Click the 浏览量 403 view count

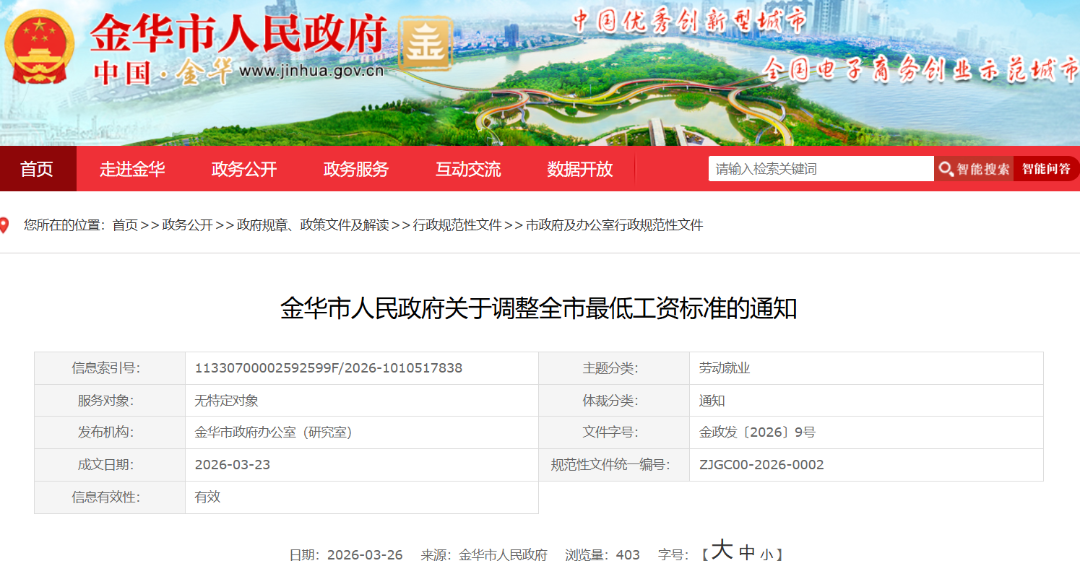click(x=603, y=555)
